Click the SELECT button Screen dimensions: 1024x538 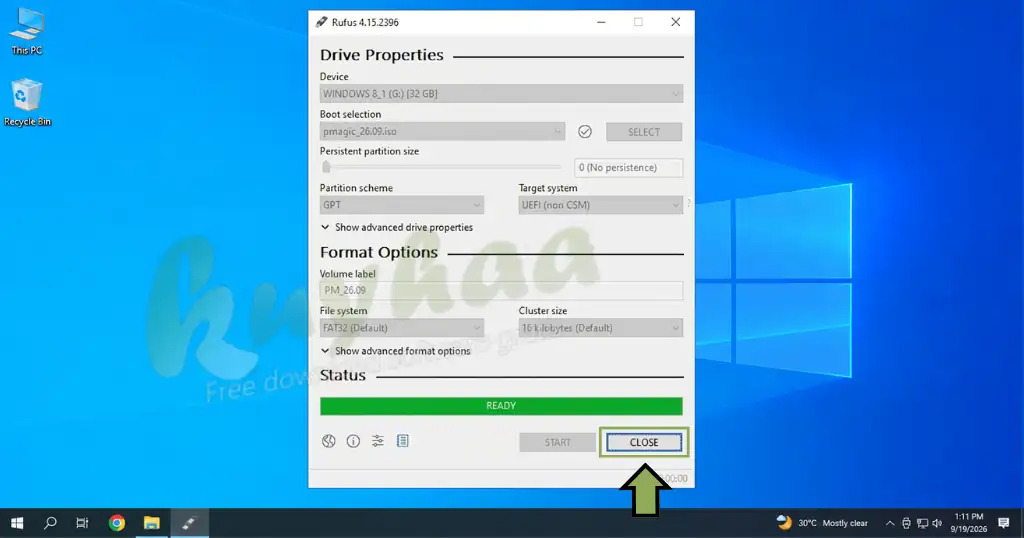pos(644,132)
